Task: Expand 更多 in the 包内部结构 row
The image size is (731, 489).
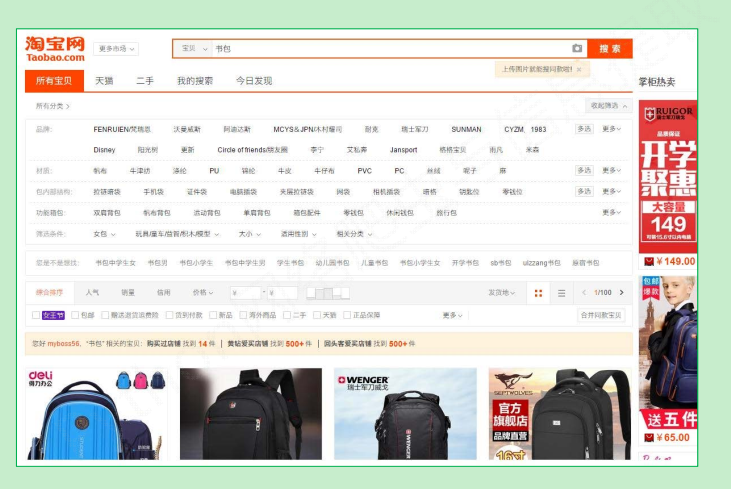Action: 611,191
